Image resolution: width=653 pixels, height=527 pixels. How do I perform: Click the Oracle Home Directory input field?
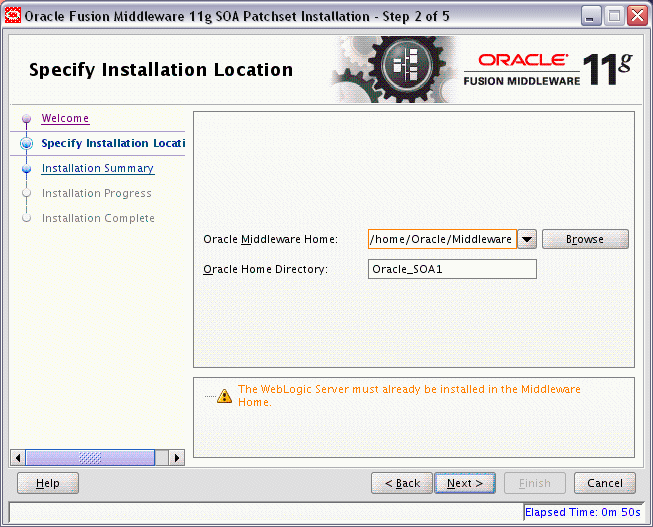[452, 269]
